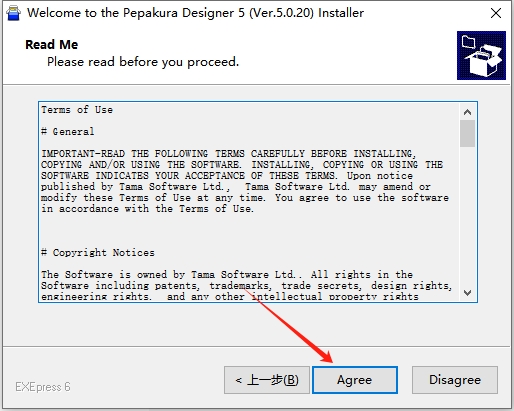Viewport: 514px width, 411px height.
Task: Click the EXEpress 6 label
Action: 43,387
